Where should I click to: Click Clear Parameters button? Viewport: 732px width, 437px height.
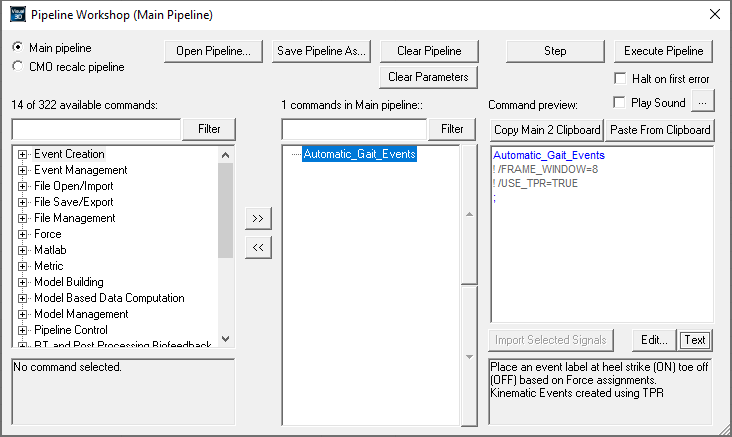pos(429,77)
